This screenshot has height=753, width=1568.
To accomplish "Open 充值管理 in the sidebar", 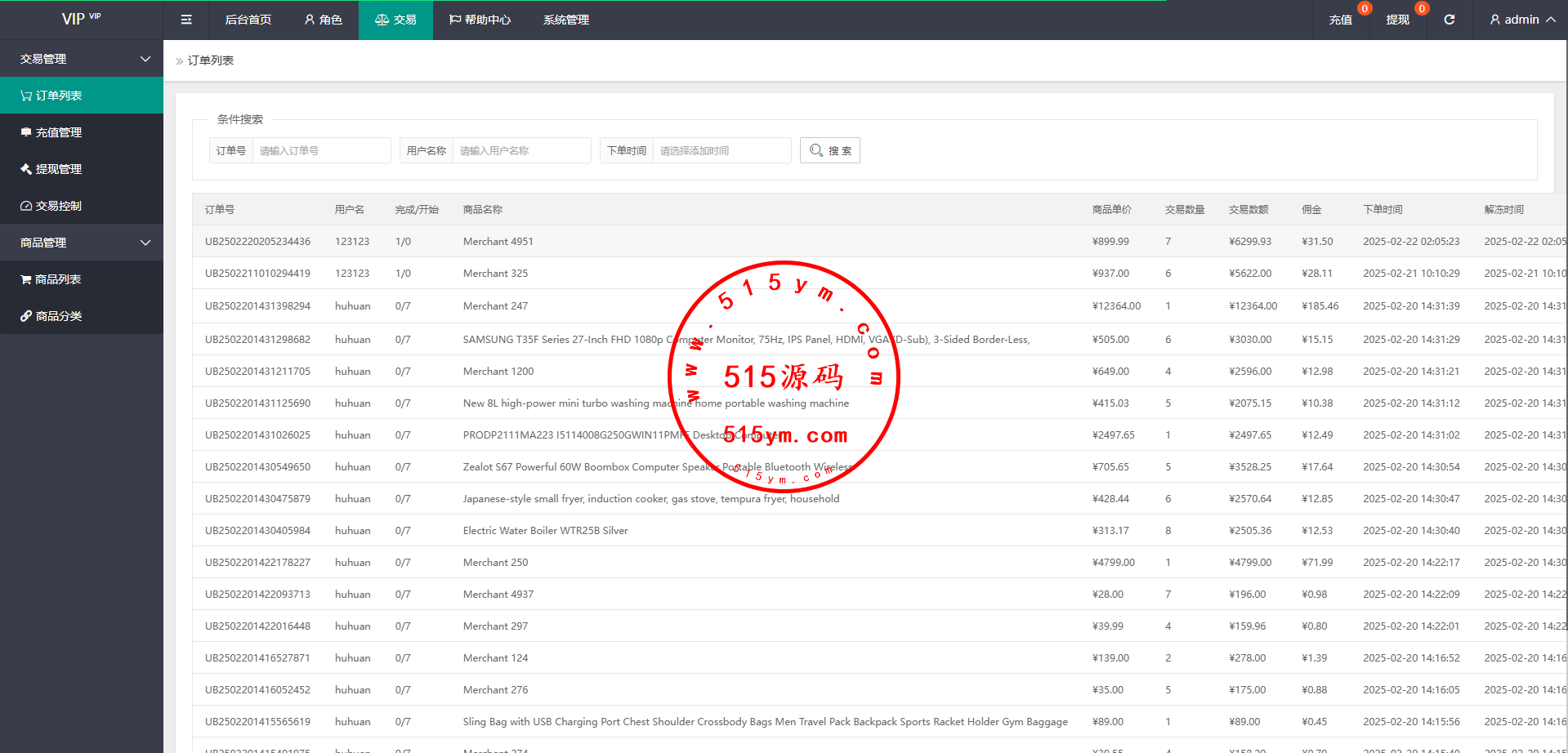I will (x=82, y=132).
